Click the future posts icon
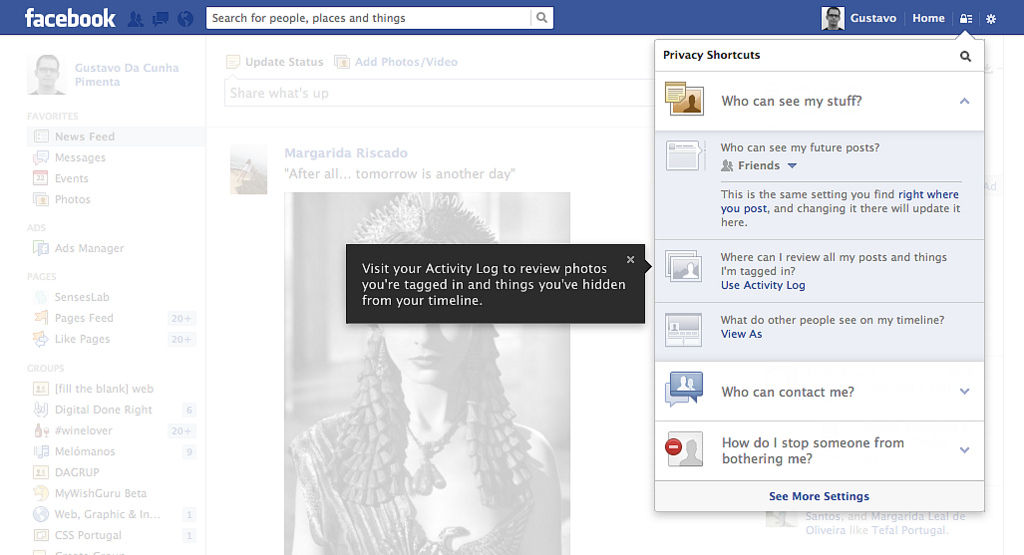Screen dimensions: 1024x555 pos(685,155)
